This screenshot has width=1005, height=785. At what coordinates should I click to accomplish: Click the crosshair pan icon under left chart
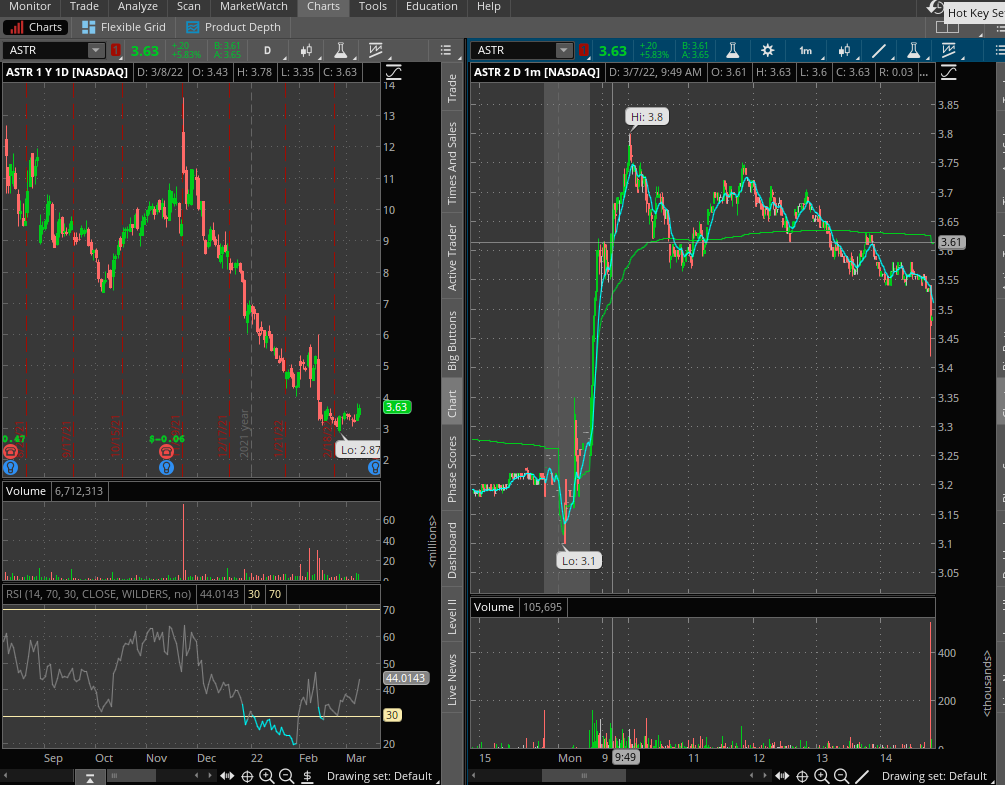tap(247, 776)
